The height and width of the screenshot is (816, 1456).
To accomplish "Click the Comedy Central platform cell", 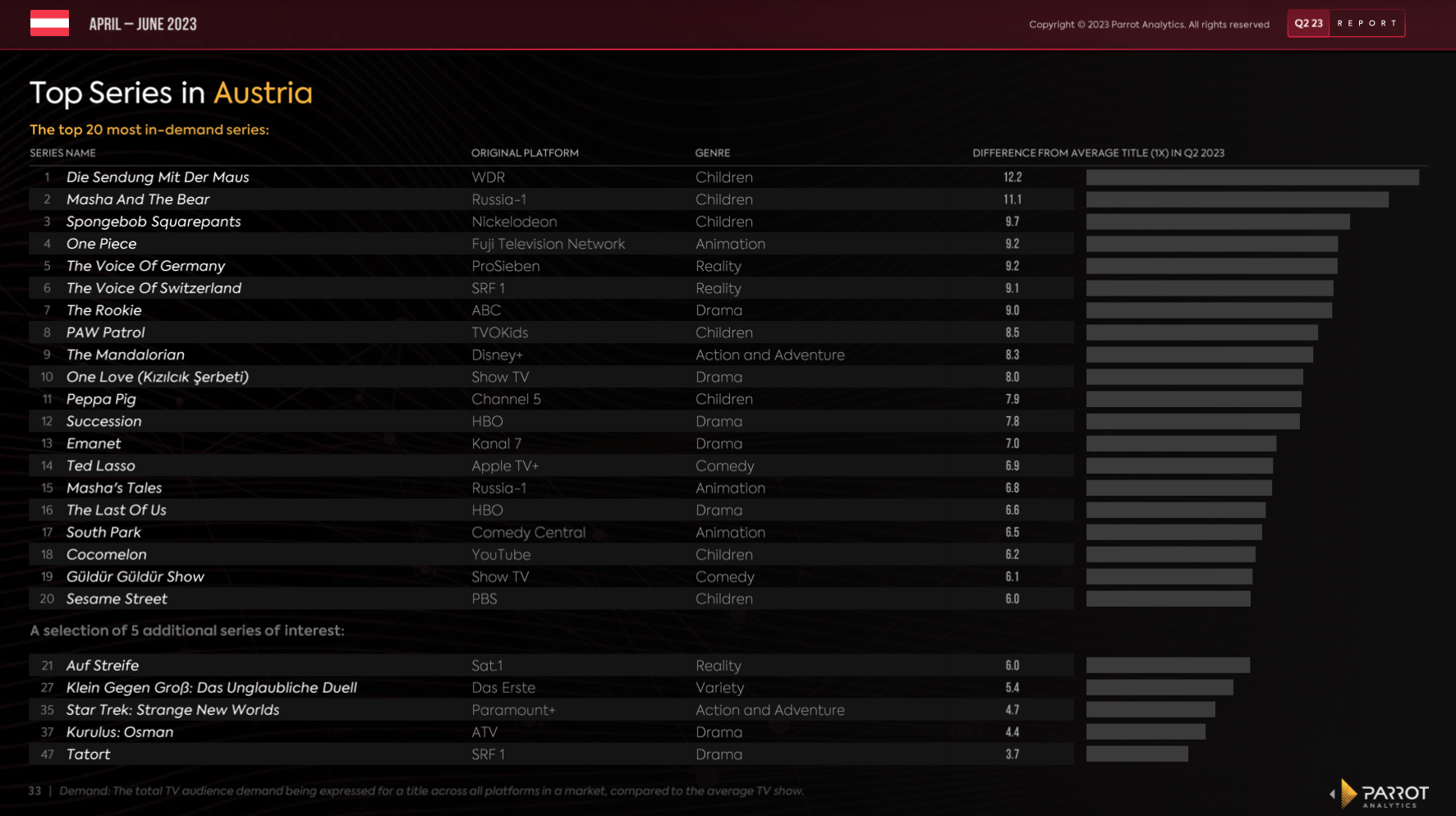I will pyautogui.click(x=529, y=532).
